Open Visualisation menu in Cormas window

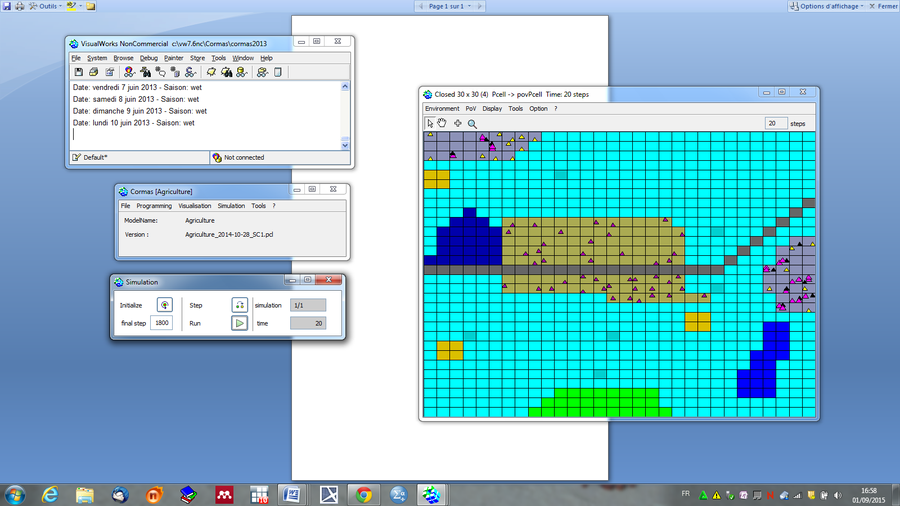(x=195, y=205)
